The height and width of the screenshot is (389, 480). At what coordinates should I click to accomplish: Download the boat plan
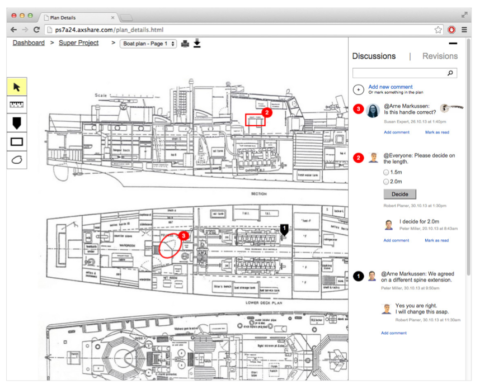click(x=197, y=43)
